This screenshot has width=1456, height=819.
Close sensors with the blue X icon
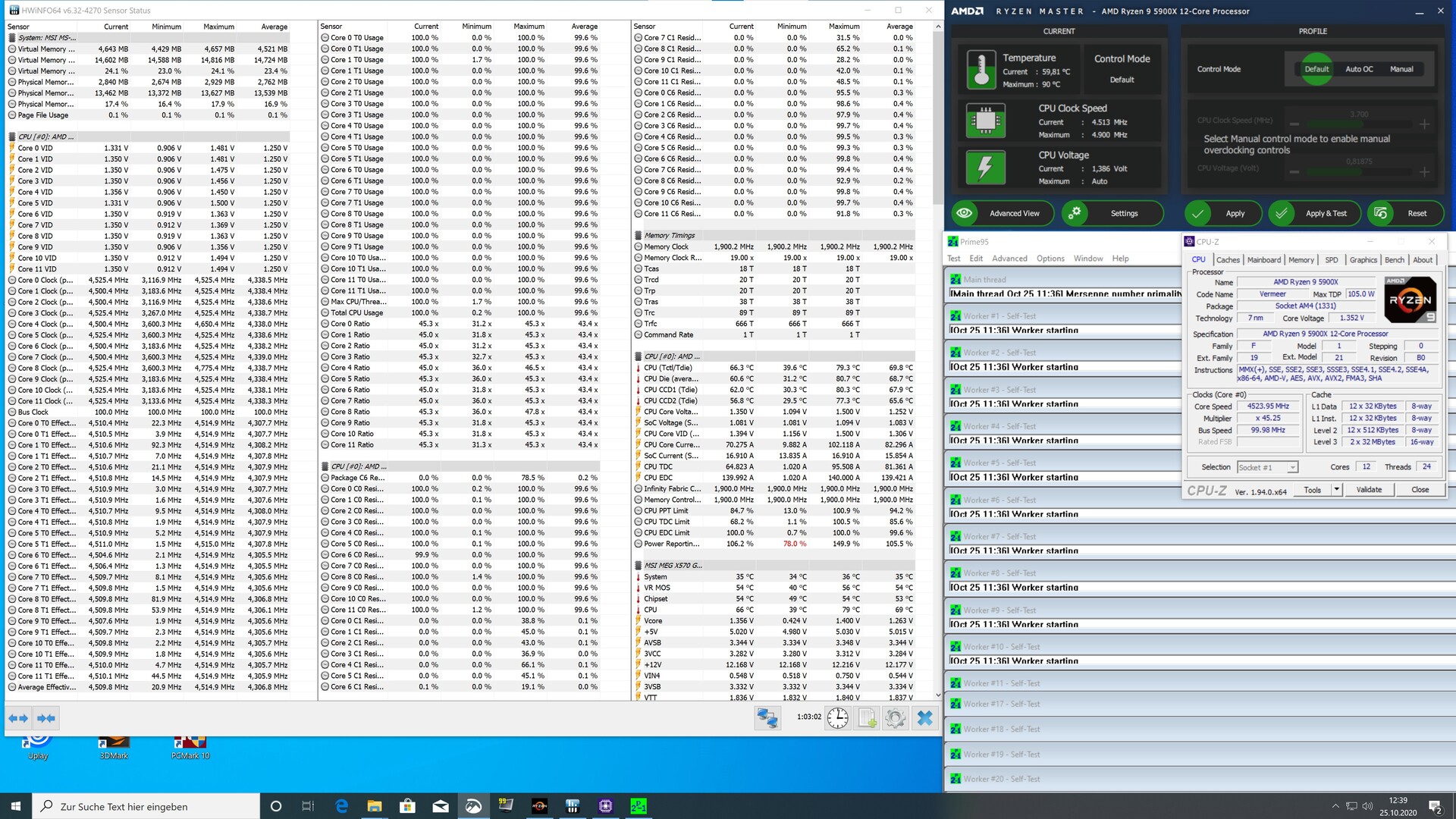(x=924, y=718)
